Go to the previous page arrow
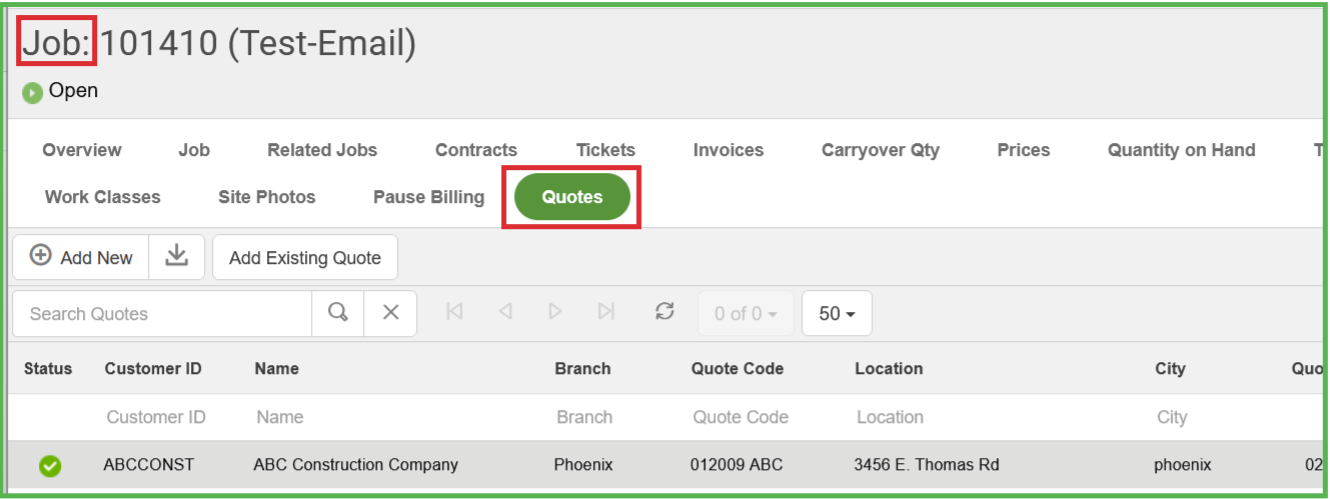 point(505,312)
